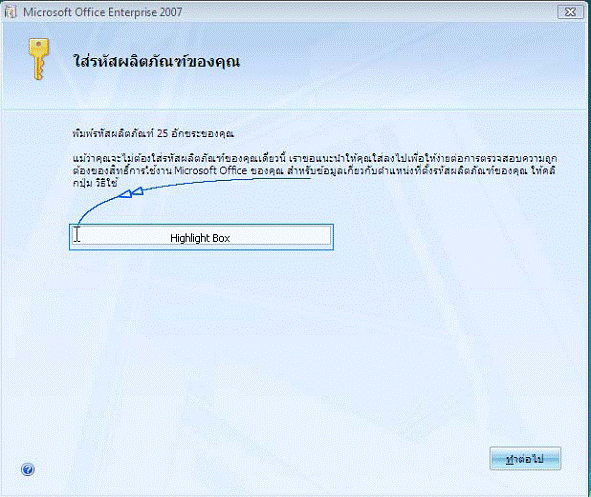
Task: Click the Microsoft Office Enterprise 2007 title text
Action: (103, 12)
